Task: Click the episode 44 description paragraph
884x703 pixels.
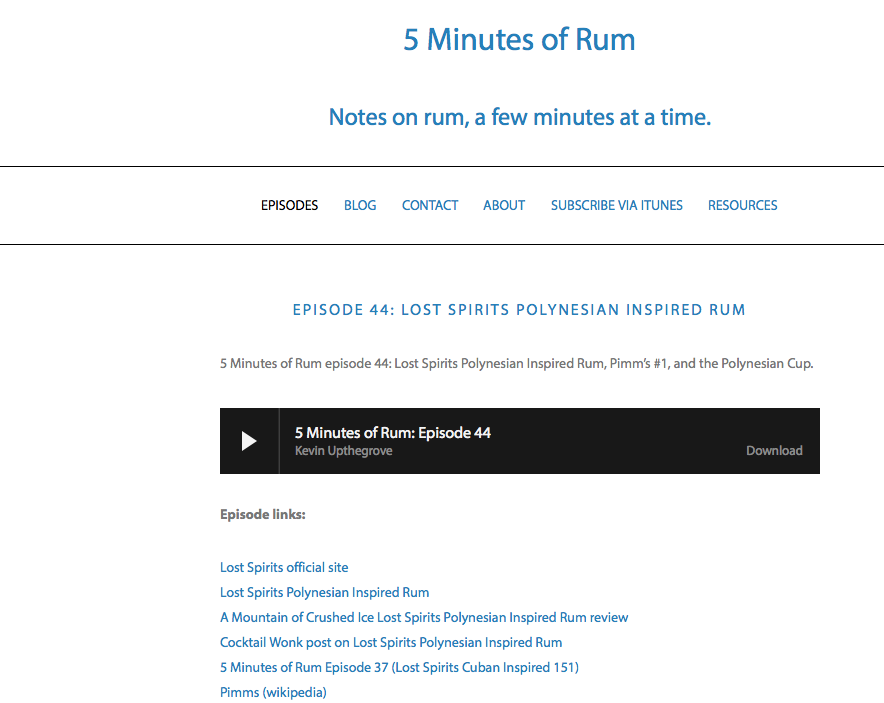Action: [x=516, y=364]
